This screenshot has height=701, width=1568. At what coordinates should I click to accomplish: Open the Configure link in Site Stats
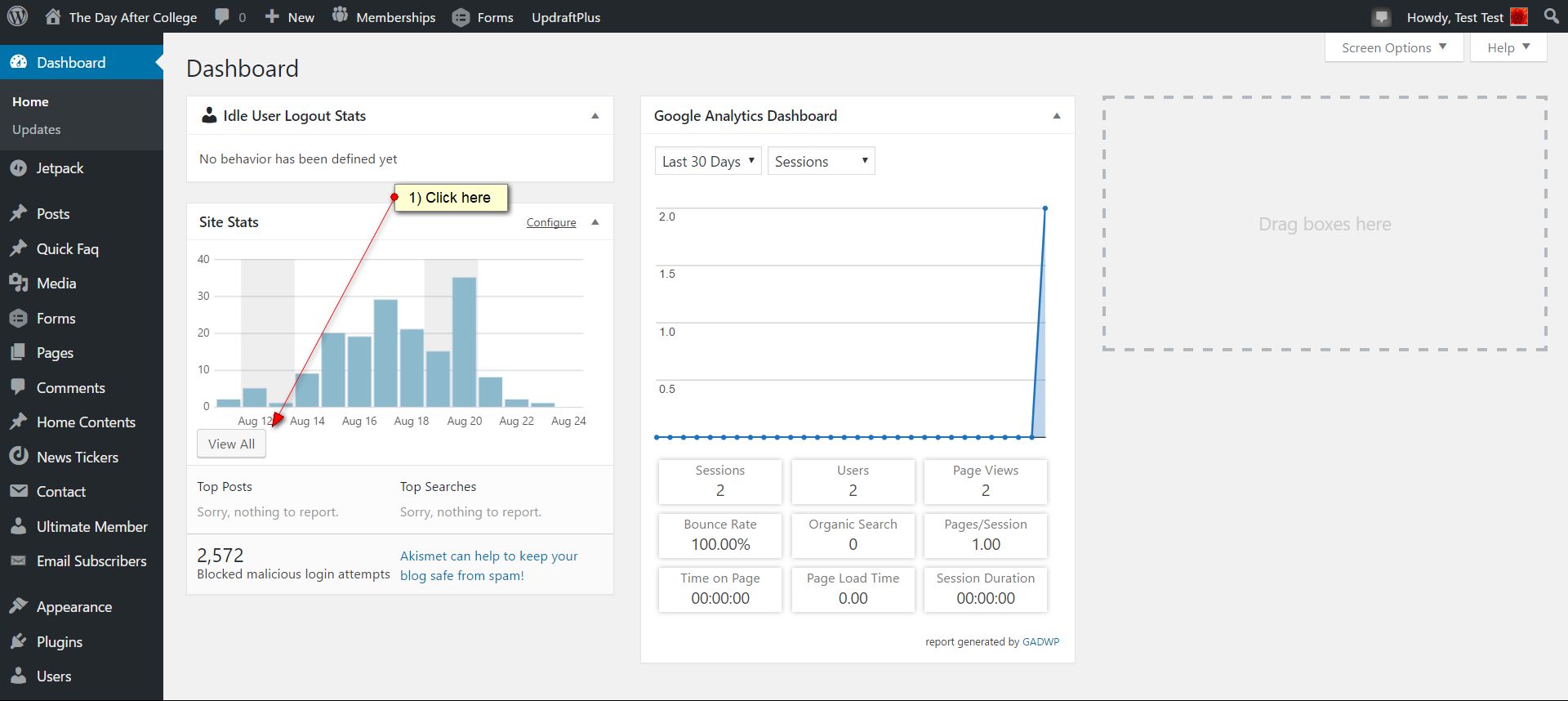[551, 222]
